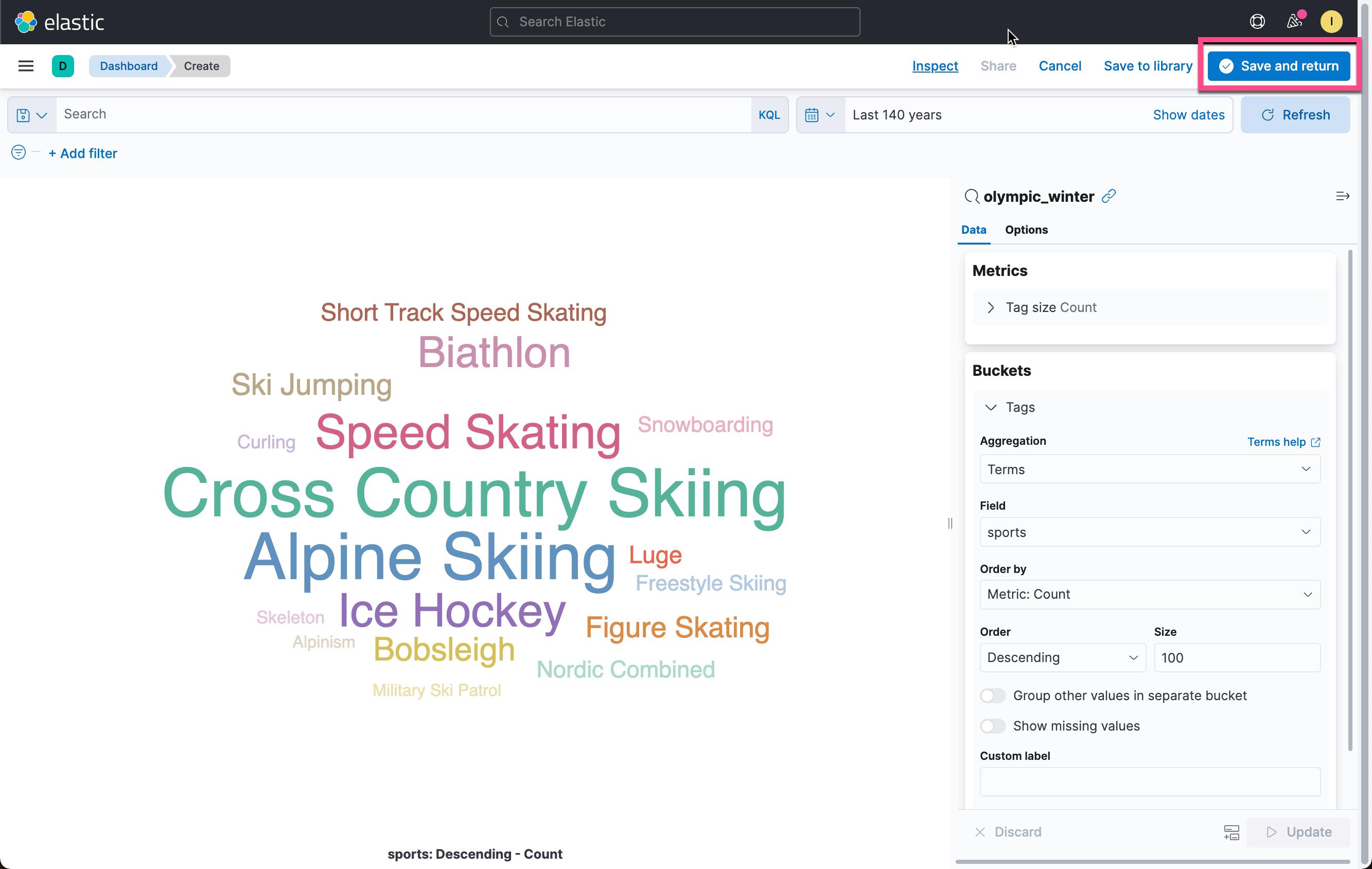1372x869 pixels.
Task: Open the Order Descending dropdown
Action: 1063,657
